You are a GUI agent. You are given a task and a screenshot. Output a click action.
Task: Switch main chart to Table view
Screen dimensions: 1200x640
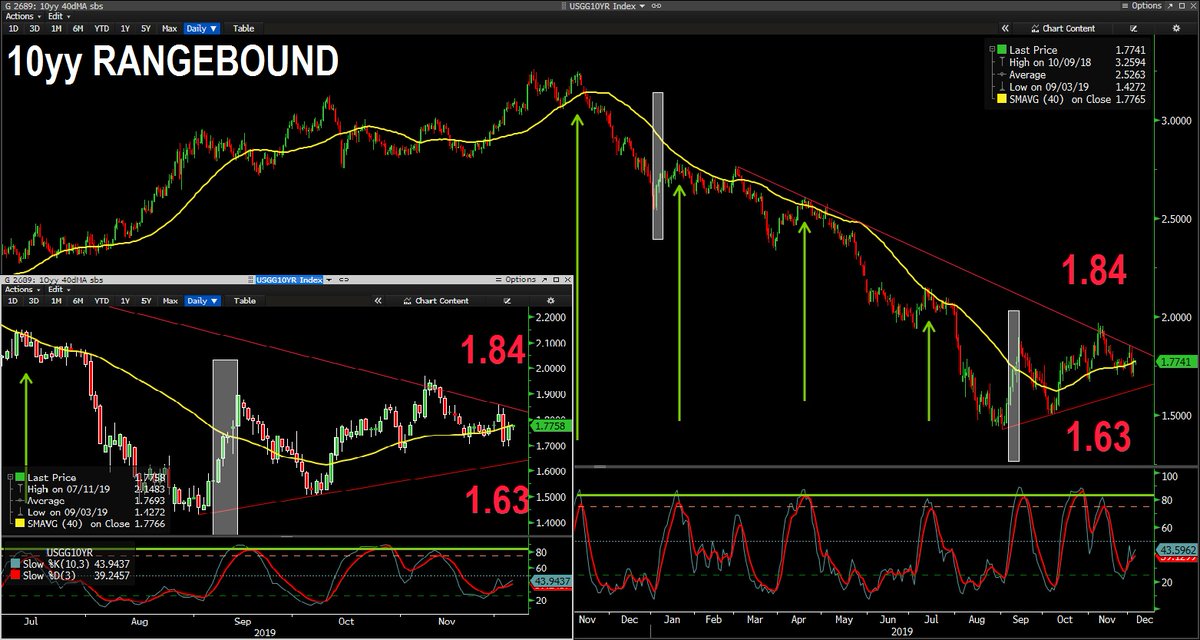(x=244, y=29)
